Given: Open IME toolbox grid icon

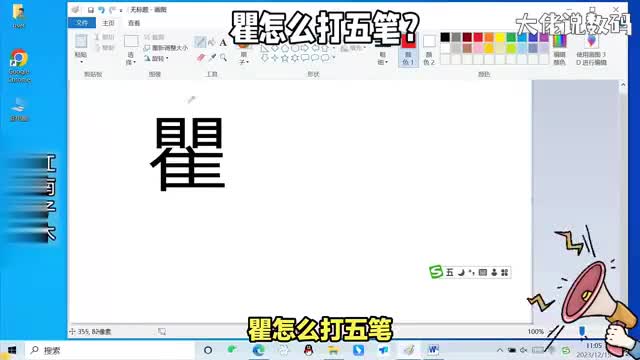Looking at the screenshot, I should pyautogui.click(x=505, y=272).
